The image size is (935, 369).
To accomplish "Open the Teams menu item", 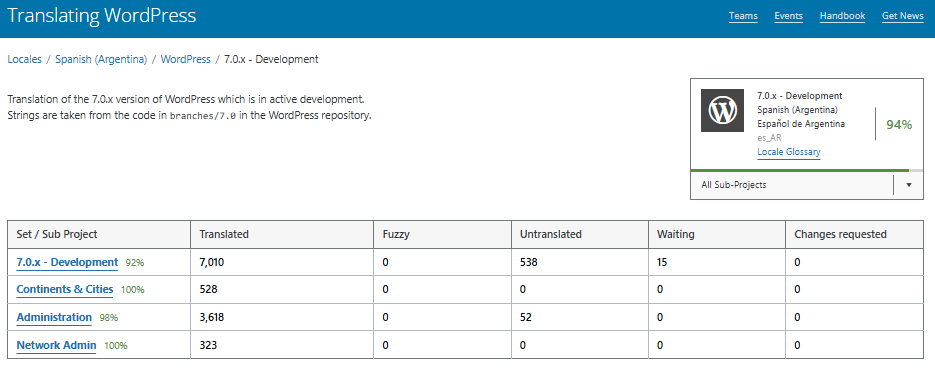I will (x=743, y=16).
